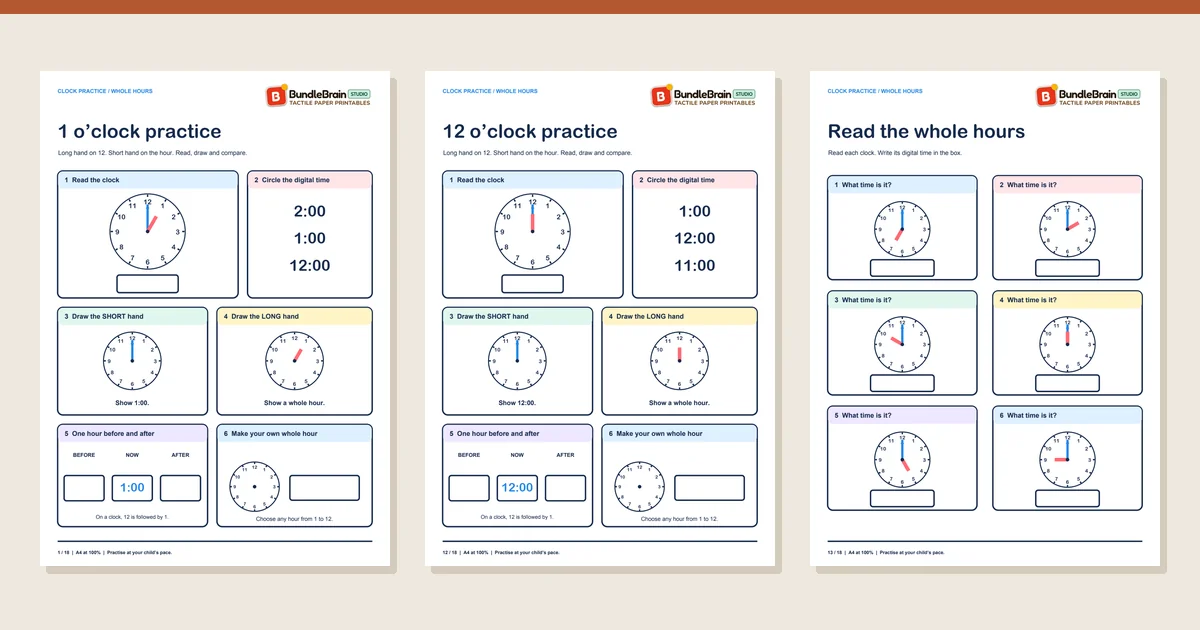Click the clock in question 1 What time is it

pyautogui.click(x=902, y=228)
